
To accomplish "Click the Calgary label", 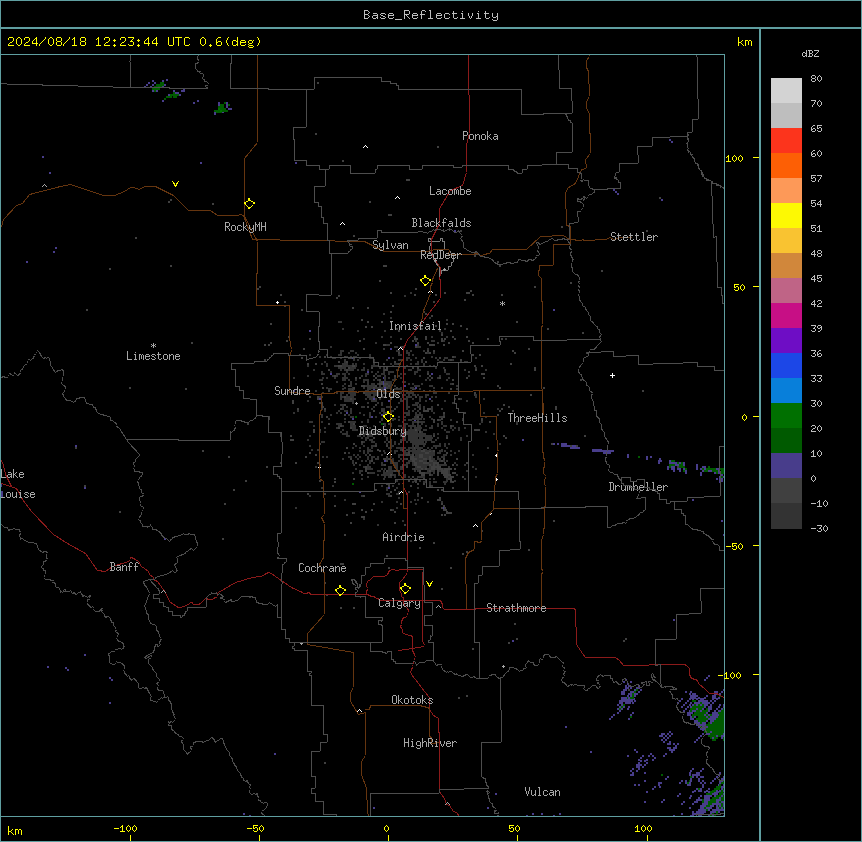I will pyautogui.click(x=399, y=603).
